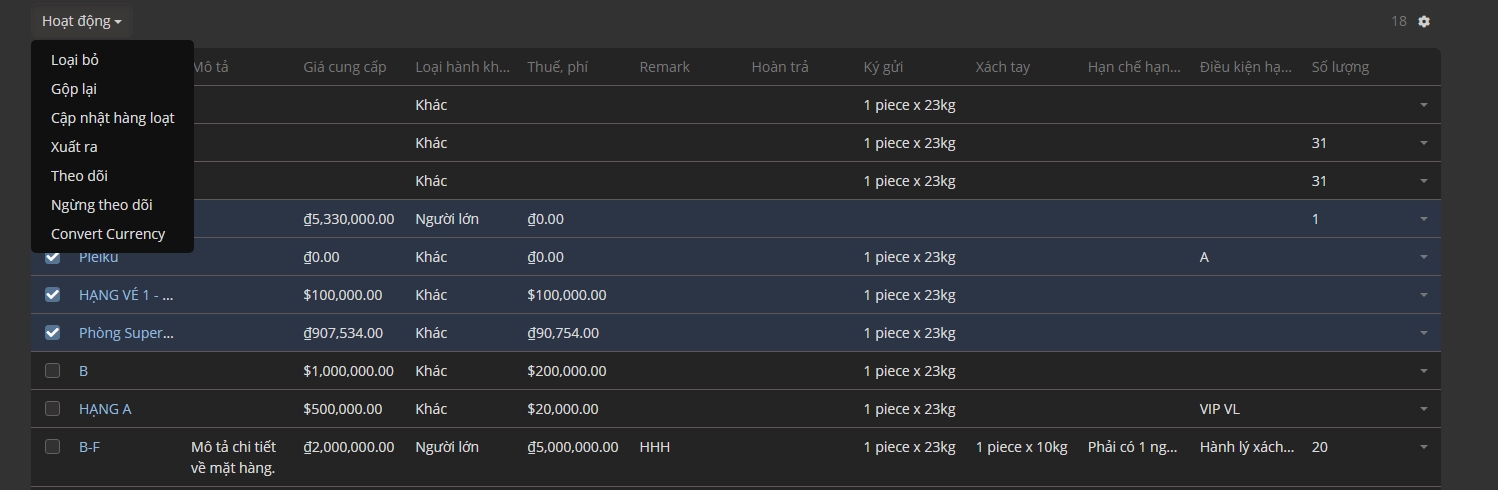1498x490 pixels.
Task: Tick the checkbox for row B
Action: [x=53, y=371]
